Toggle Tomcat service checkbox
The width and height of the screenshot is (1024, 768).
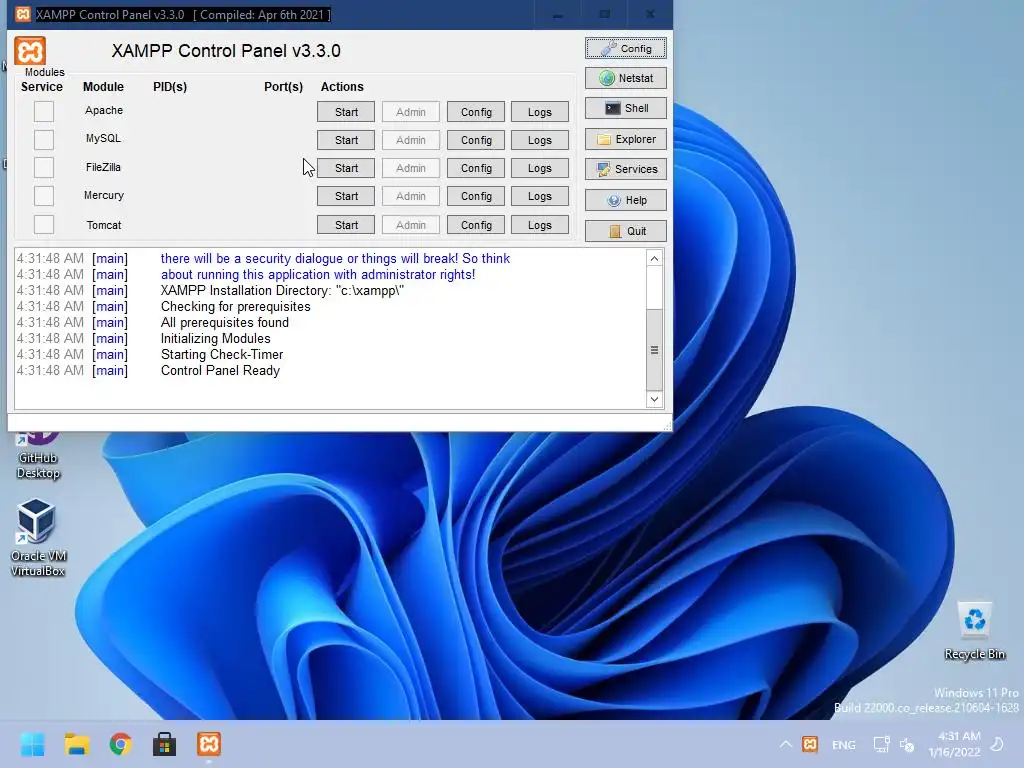(x=44, y=224)
